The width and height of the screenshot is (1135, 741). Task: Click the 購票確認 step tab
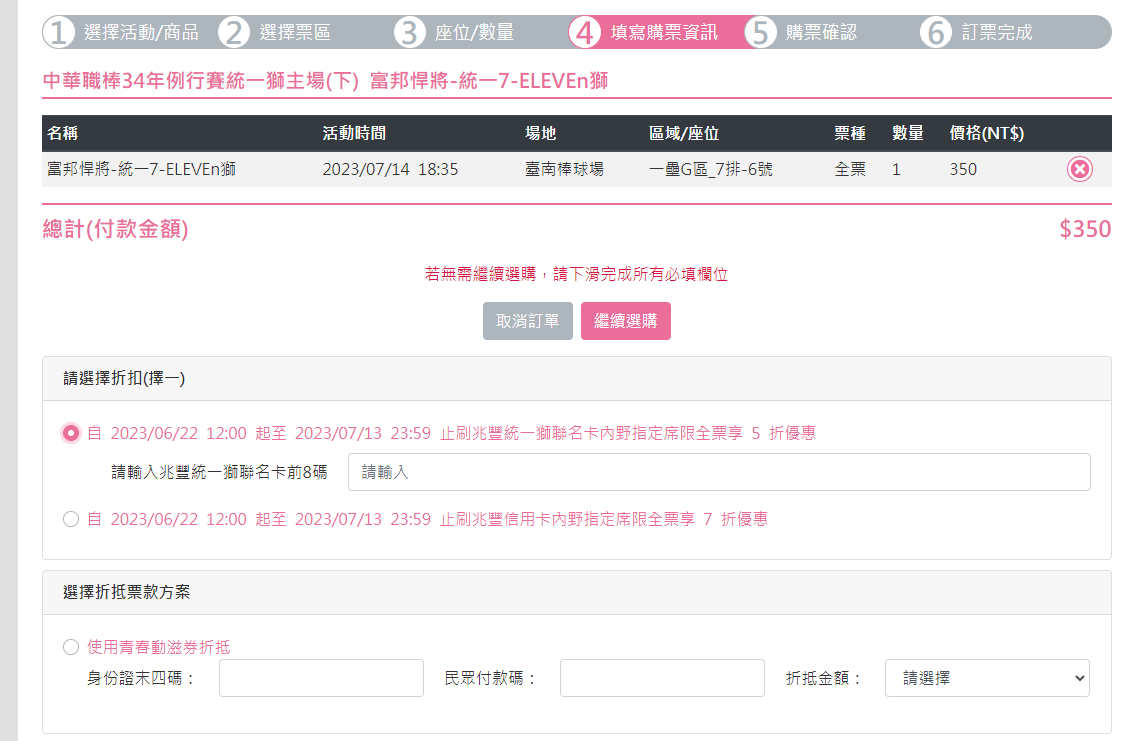[821, 32]
